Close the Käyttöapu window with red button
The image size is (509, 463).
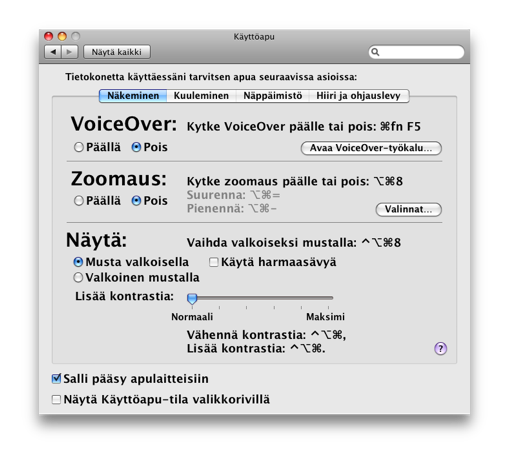click(x=49, y=36)
